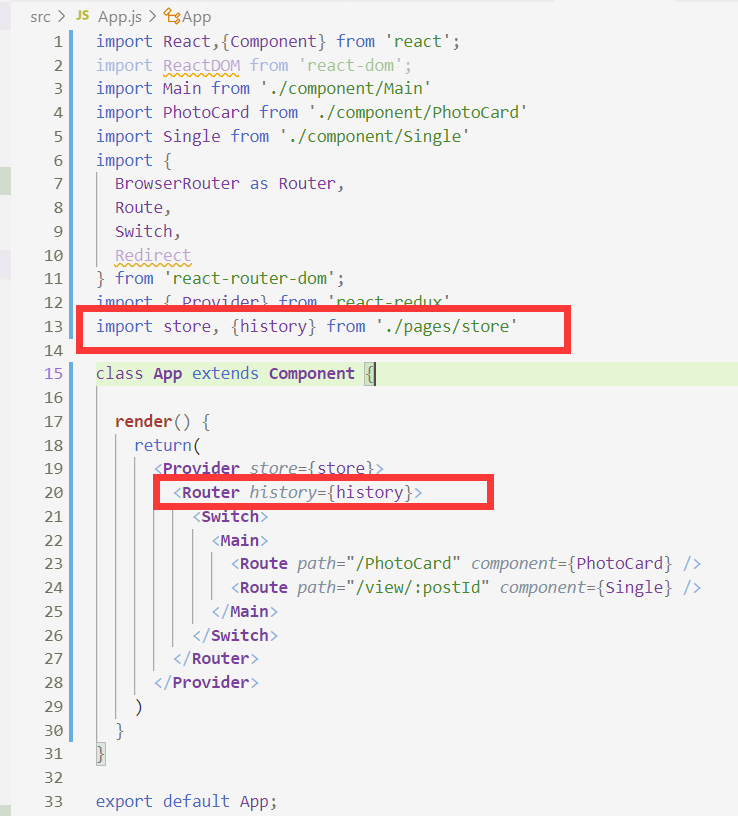Screen dimensions: 738x816
Task: Click closing '</Main>' tag
Action: 245,611
